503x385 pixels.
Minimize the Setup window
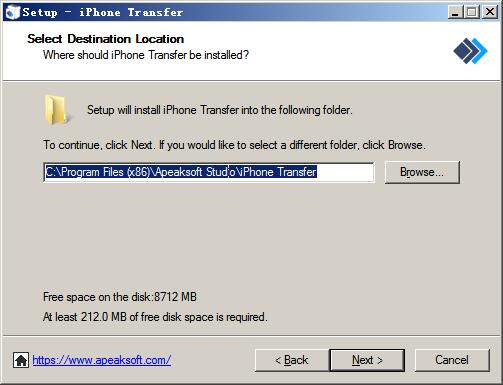tap(455, 12)
